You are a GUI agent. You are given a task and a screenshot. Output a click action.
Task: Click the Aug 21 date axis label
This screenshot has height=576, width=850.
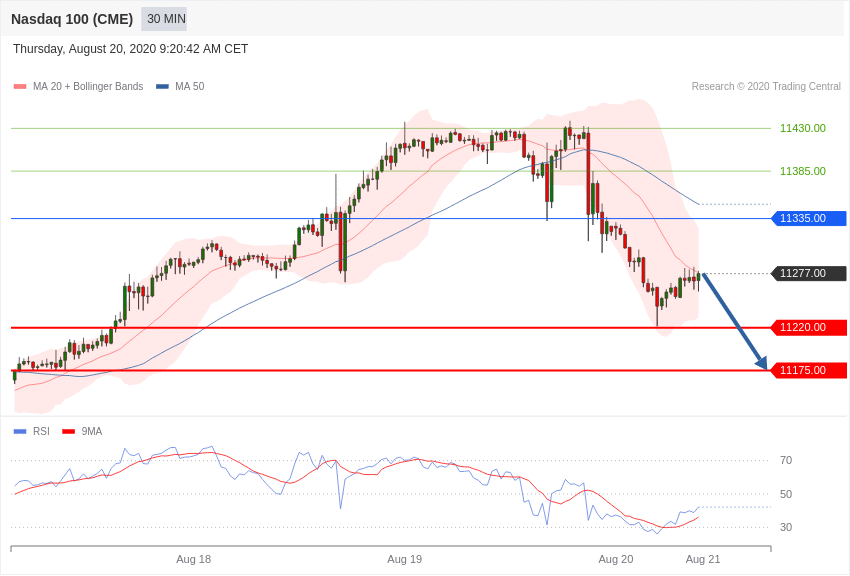(703, 560)
